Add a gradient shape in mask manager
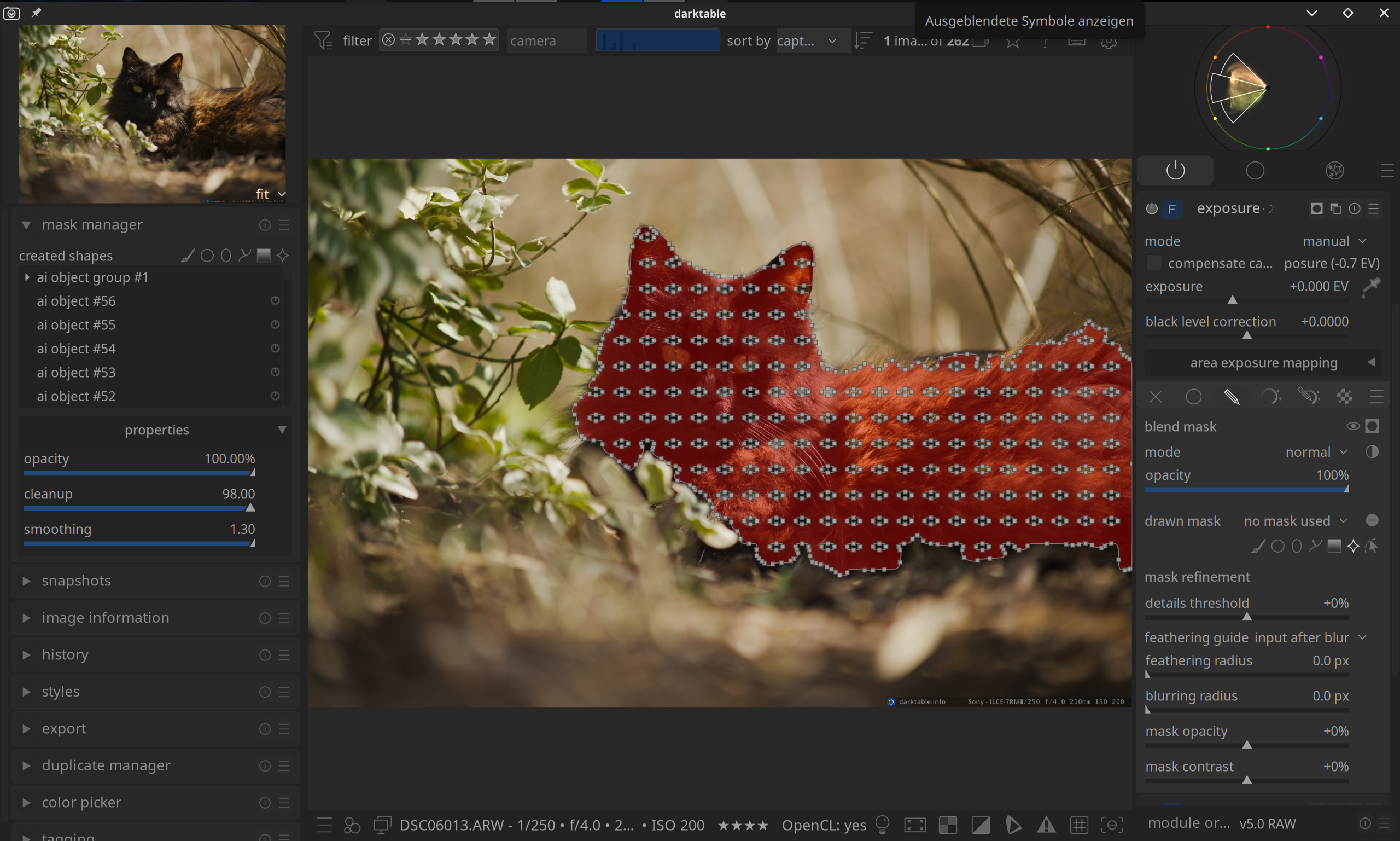The width and height of the screenshot is (1400, 841). click(x=264, y=256)
